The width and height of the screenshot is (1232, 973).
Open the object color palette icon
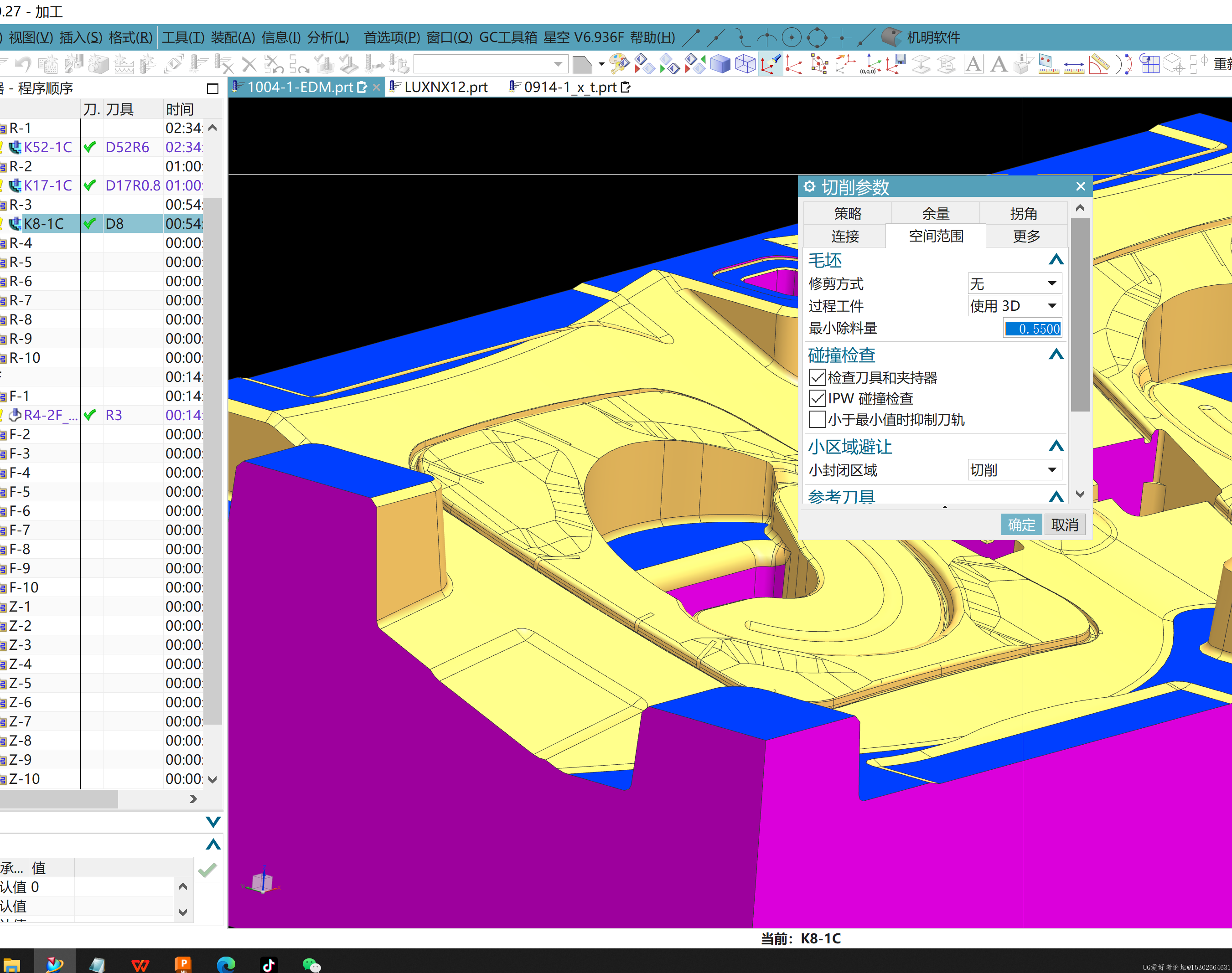point(619,64)
